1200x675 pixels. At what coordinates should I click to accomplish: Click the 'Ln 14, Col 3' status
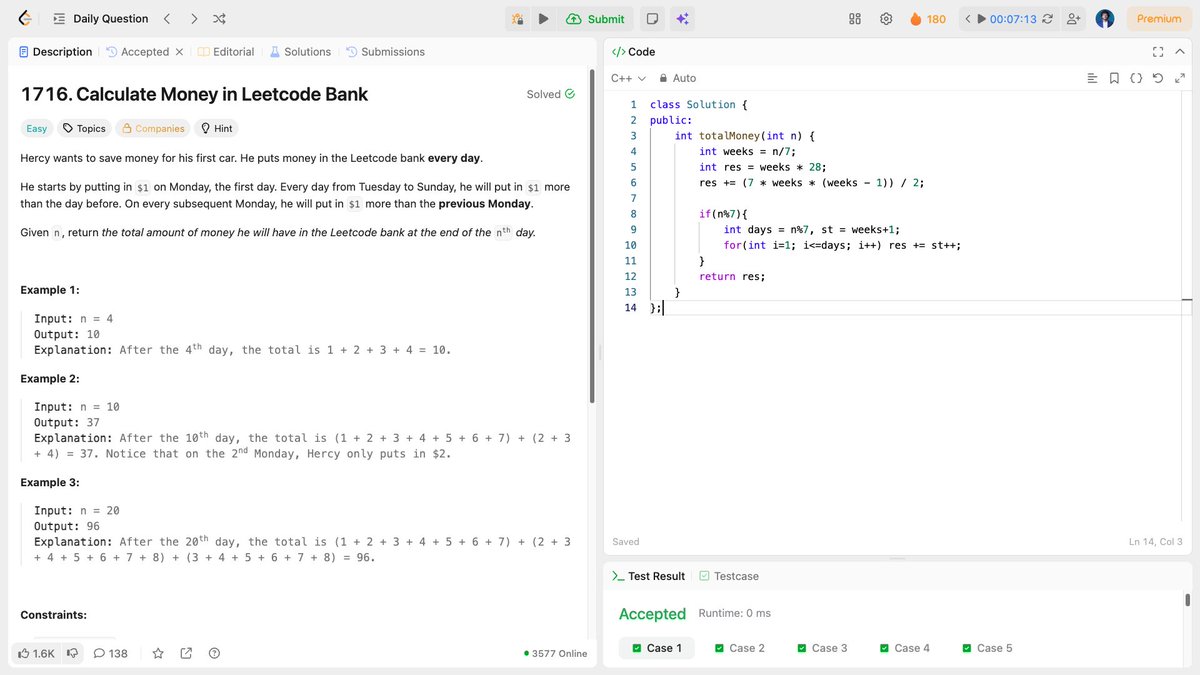(1155, 542)
